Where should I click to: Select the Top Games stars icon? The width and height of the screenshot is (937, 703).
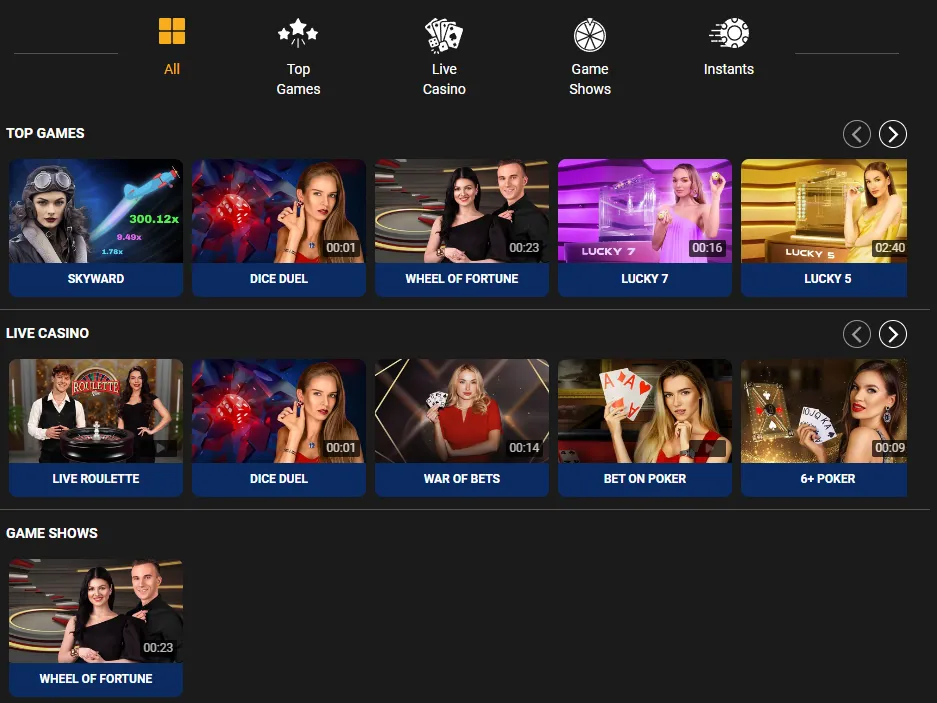(298, 34)
